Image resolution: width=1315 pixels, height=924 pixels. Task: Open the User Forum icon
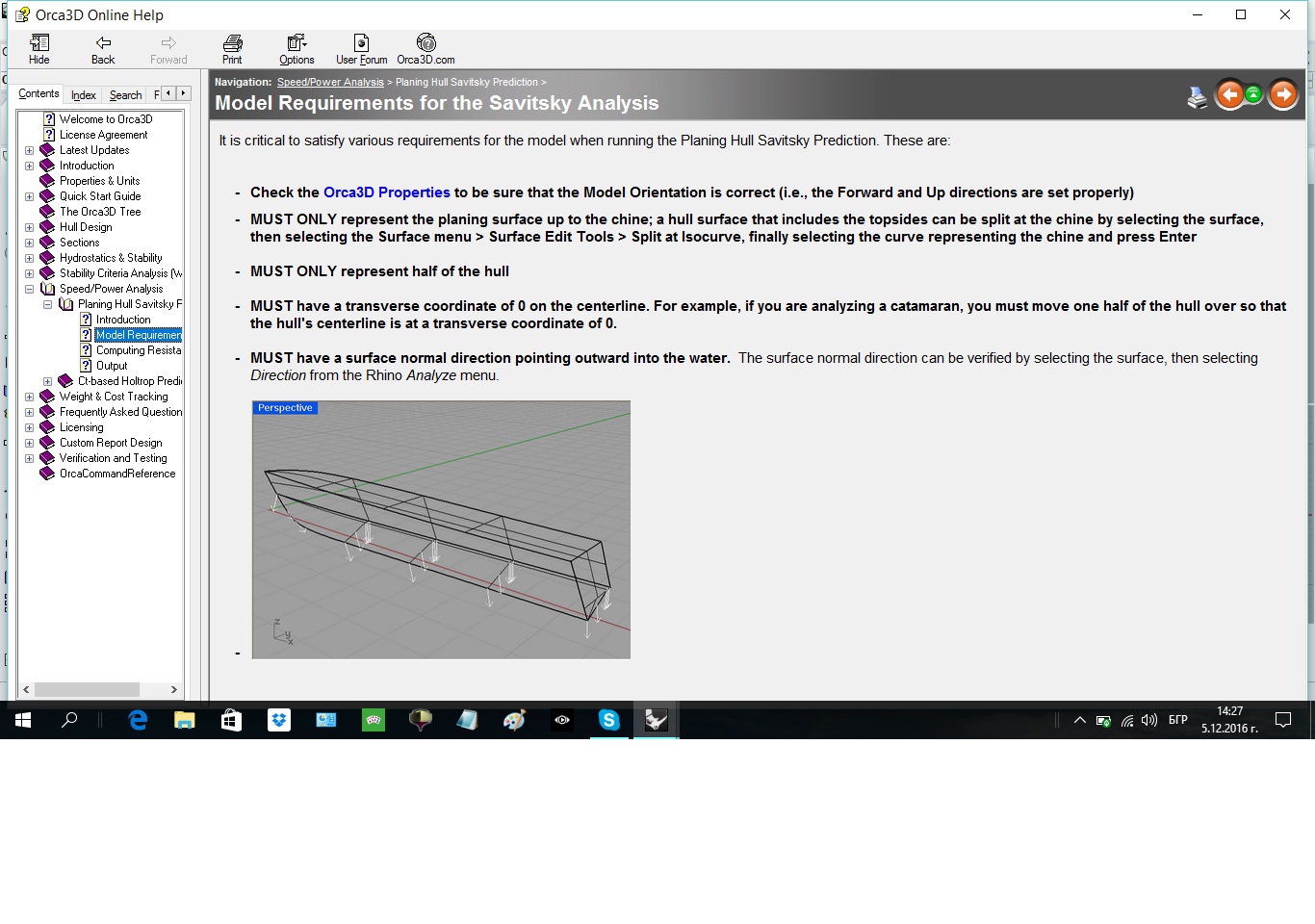pyautogui.click(x=361, y=48)
